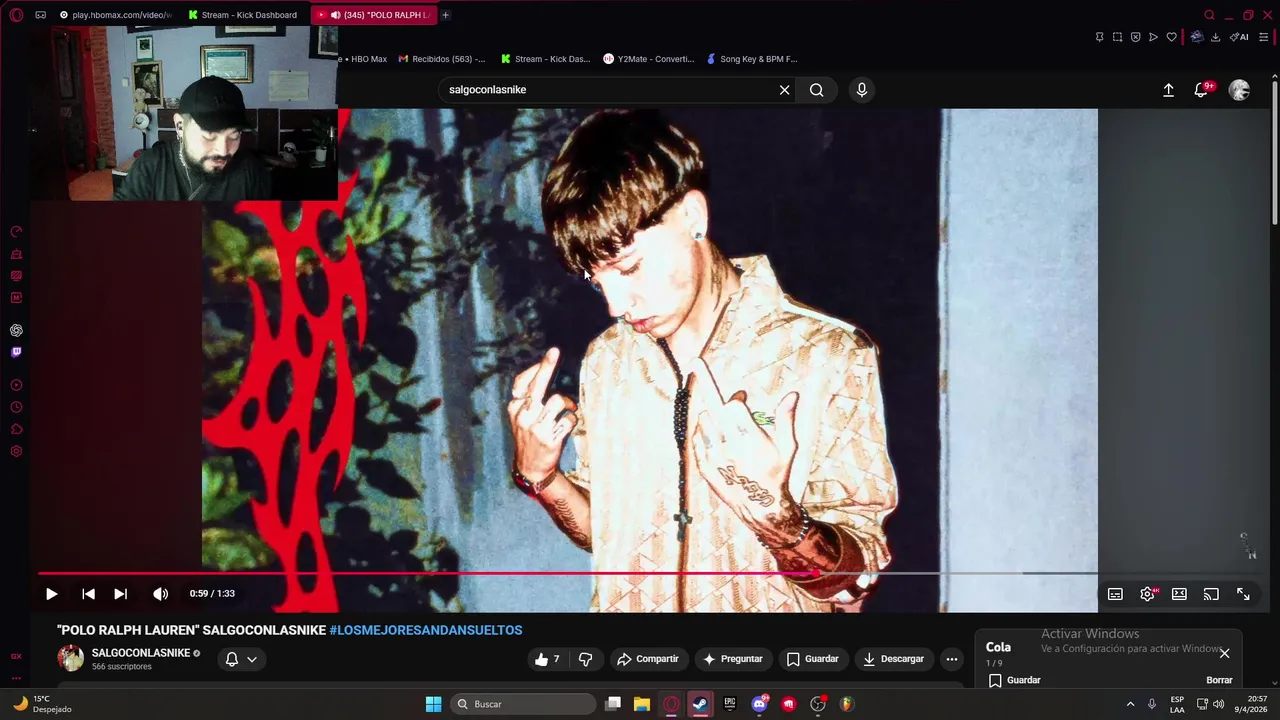
Task: Cast video to a device
Action: coord(1211,594)
